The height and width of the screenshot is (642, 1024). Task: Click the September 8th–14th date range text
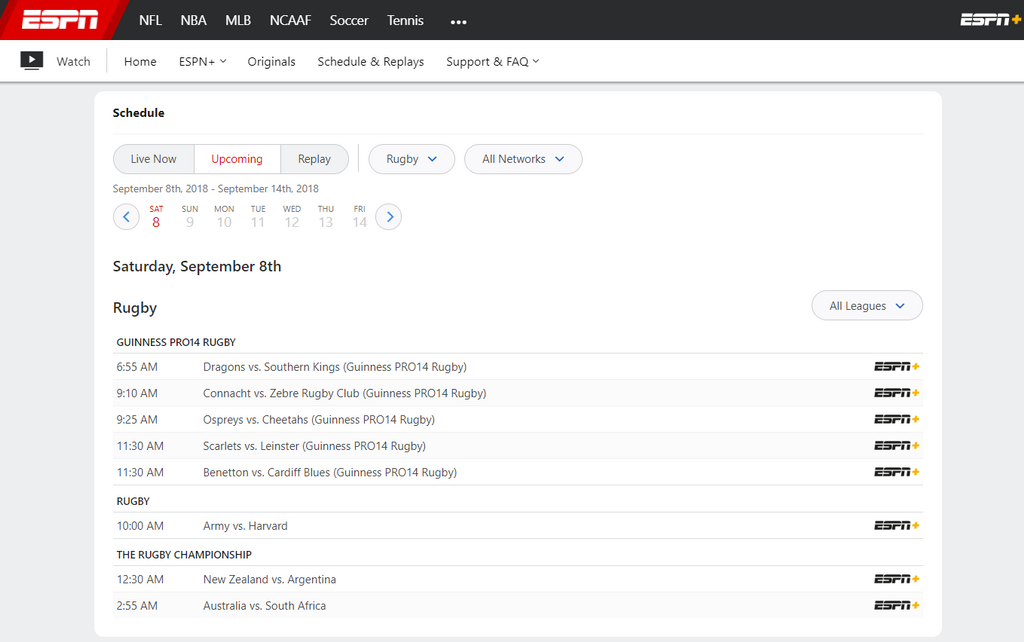point(216,189)
